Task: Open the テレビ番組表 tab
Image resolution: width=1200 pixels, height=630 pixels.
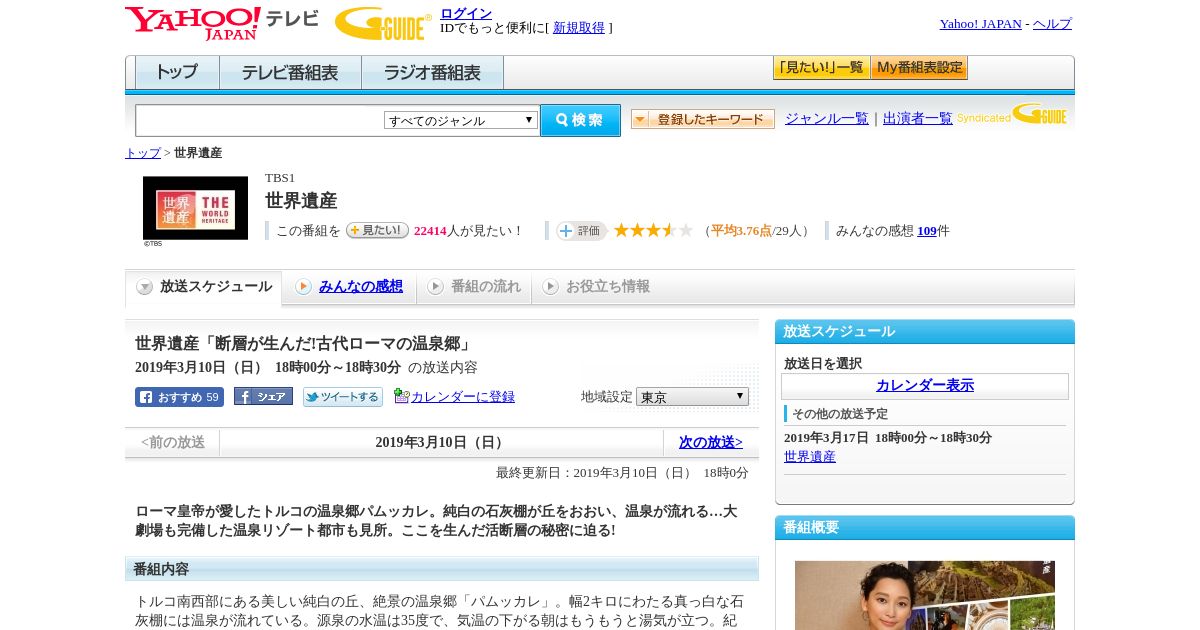Action: 290,73
